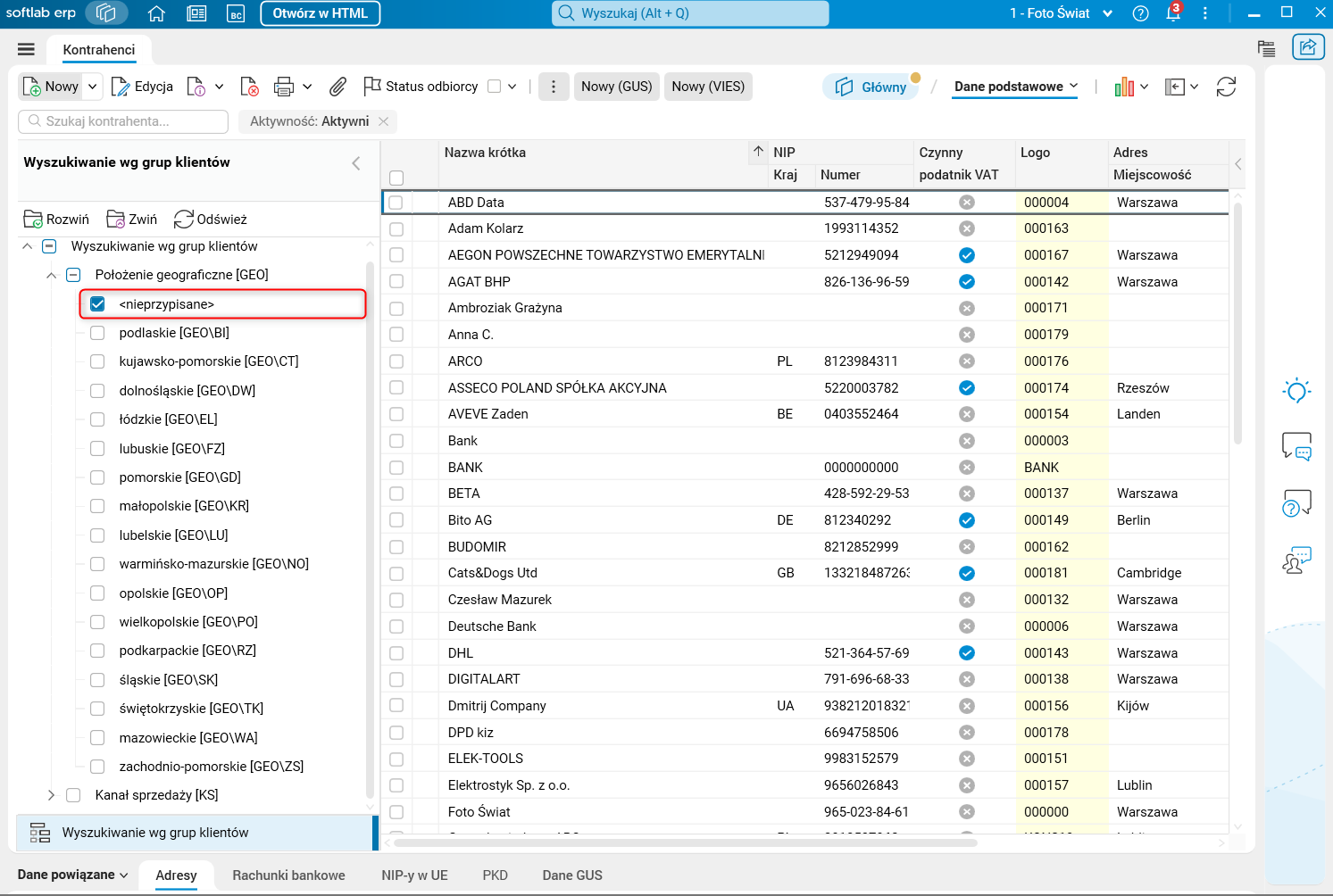Tick the Status odbiorcy checkbox
This screenshot has width=1333, height=896.
pyautogui.click(x=494, y=87)
